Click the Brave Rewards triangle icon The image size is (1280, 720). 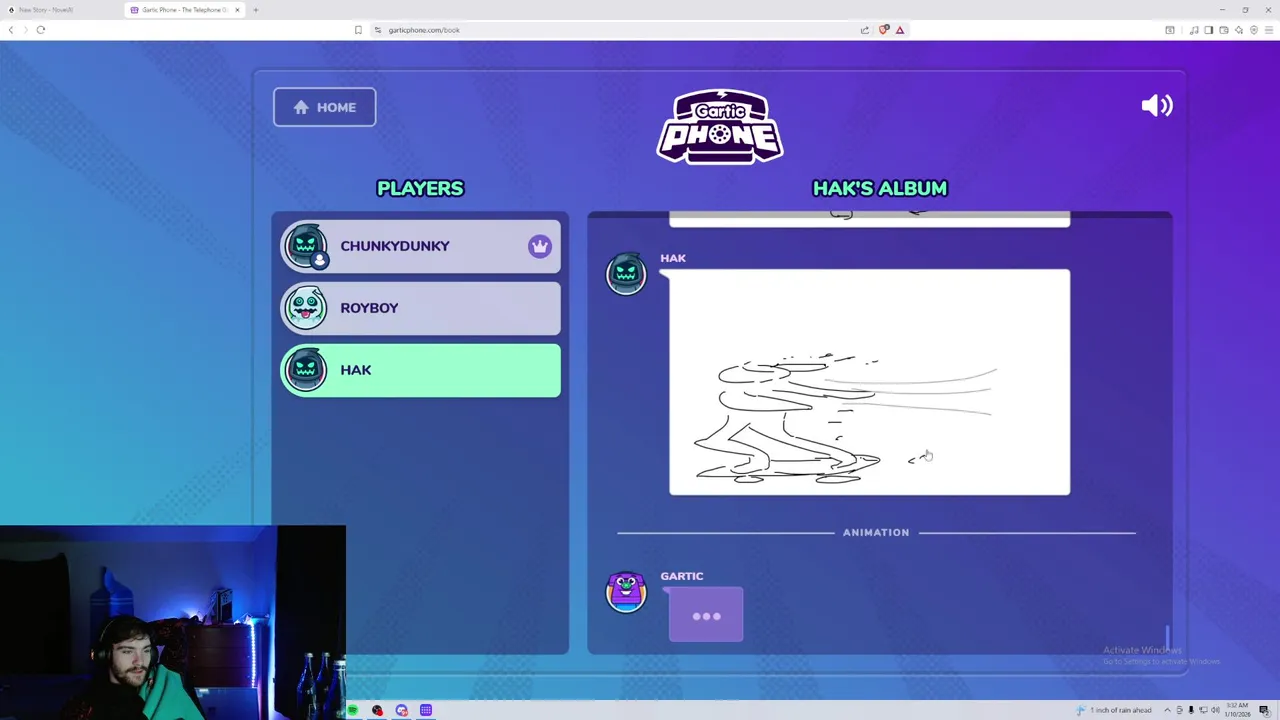(900, 30)
